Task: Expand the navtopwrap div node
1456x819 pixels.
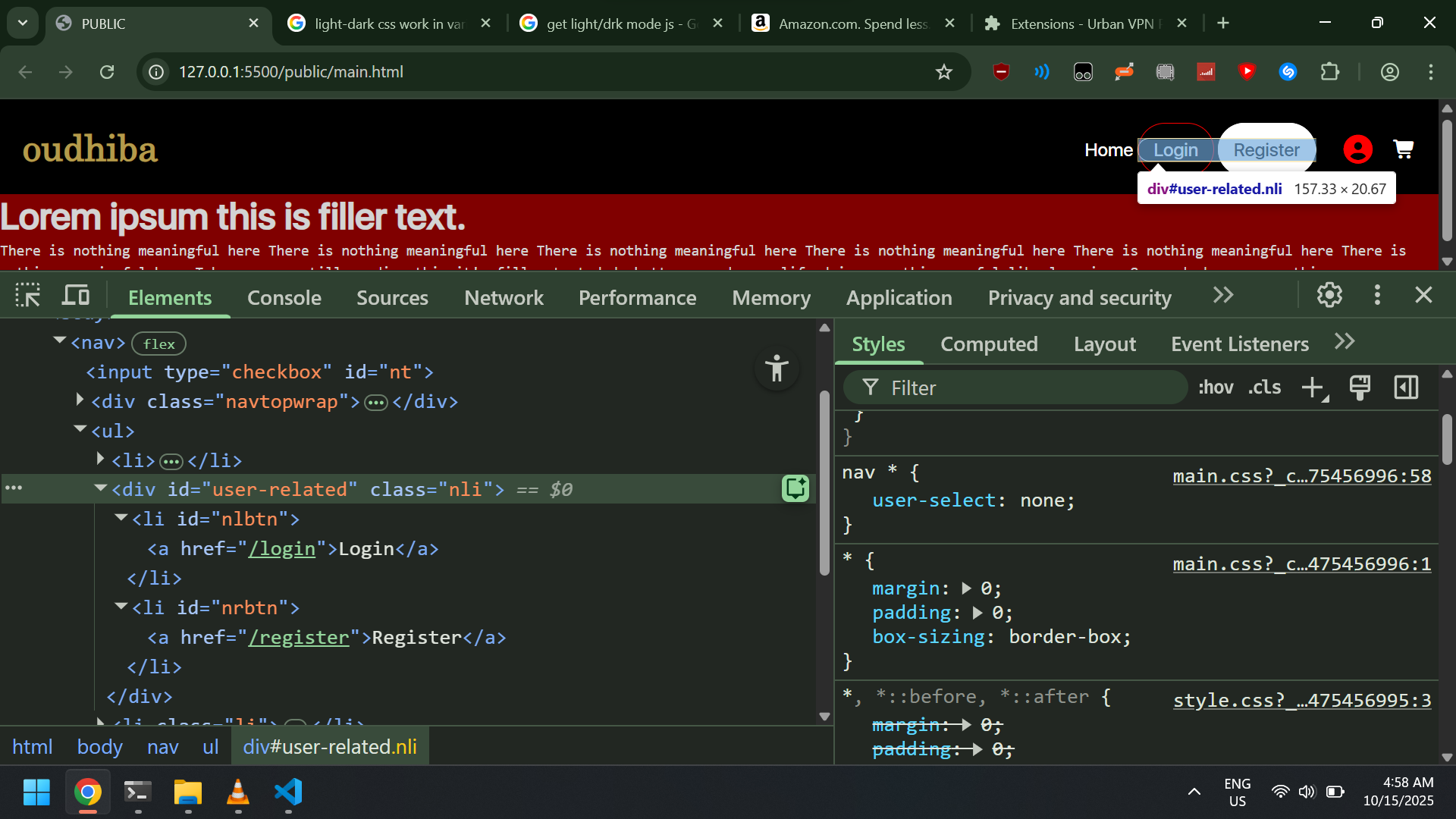Action: pos(80,400)
